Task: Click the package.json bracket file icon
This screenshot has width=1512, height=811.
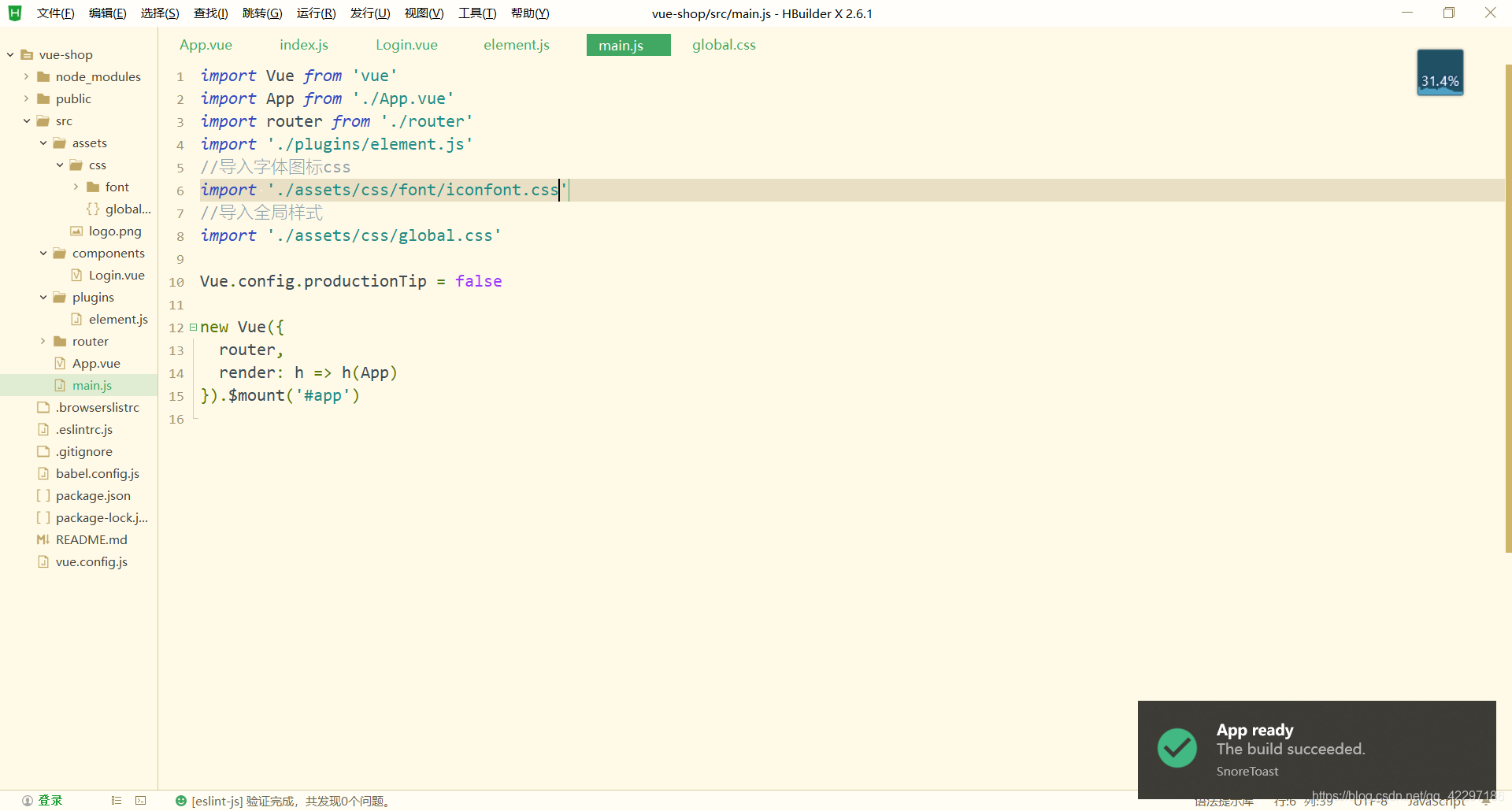Action: (x=43, y=495)
